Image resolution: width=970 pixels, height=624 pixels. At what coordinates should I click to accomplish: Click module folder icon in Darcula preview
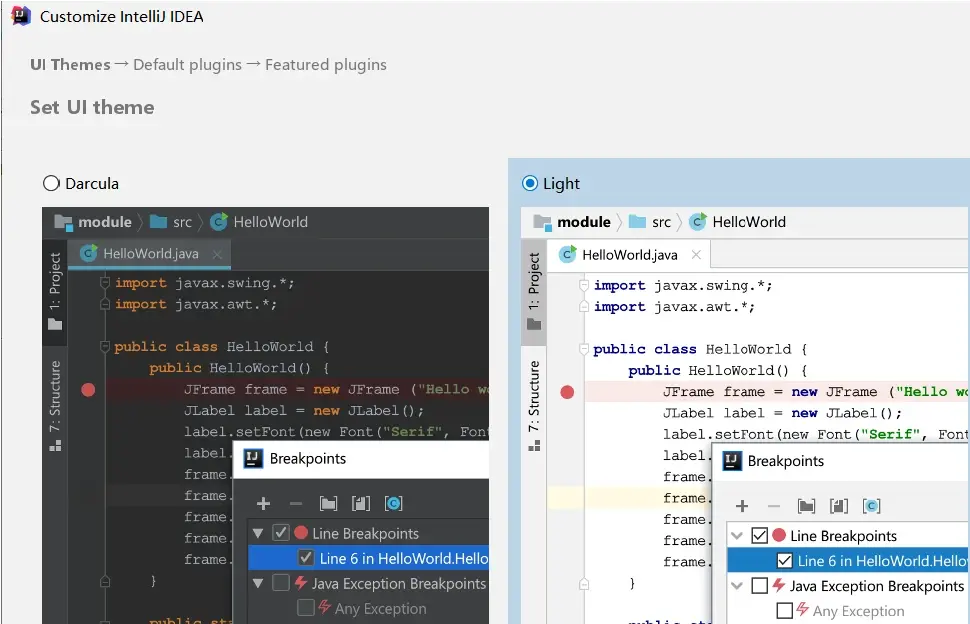click(63, 222)
